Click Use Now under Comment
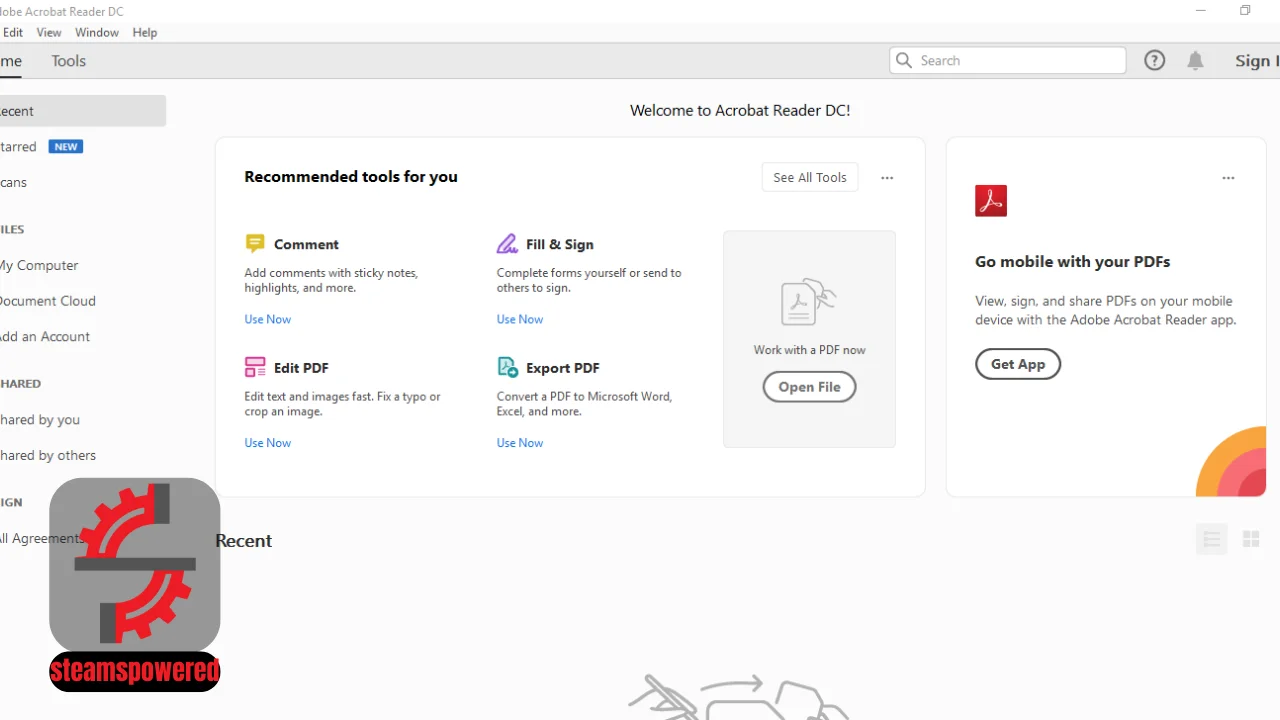This screenshot has width=1280, height=720. point(268,319)
